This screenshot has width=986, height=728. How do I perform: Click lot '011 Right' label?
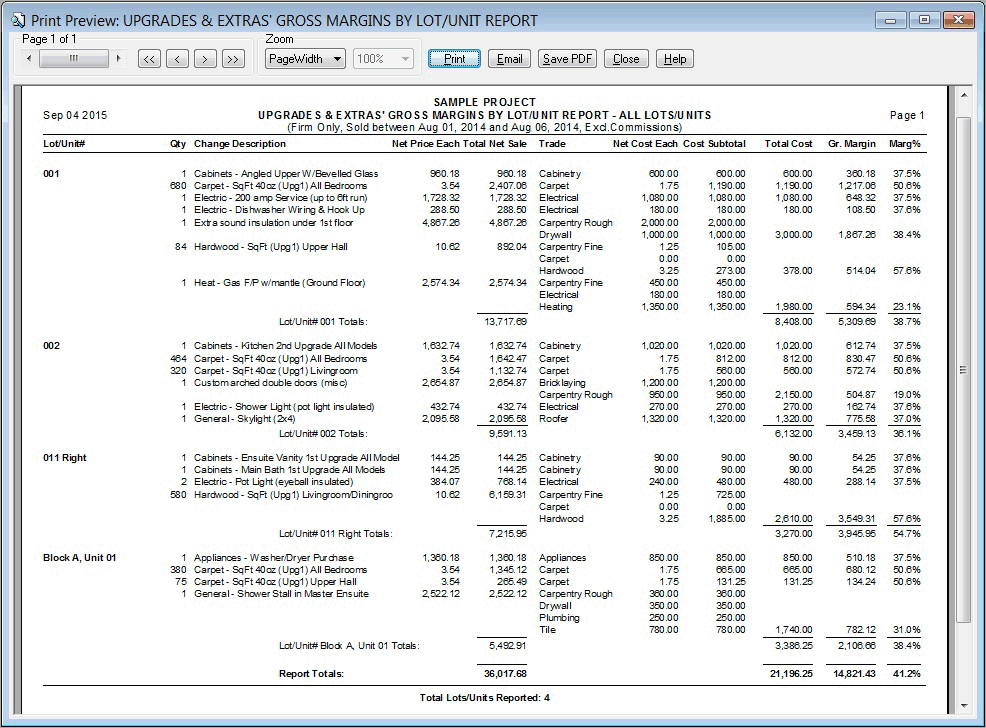coord(65,458)
